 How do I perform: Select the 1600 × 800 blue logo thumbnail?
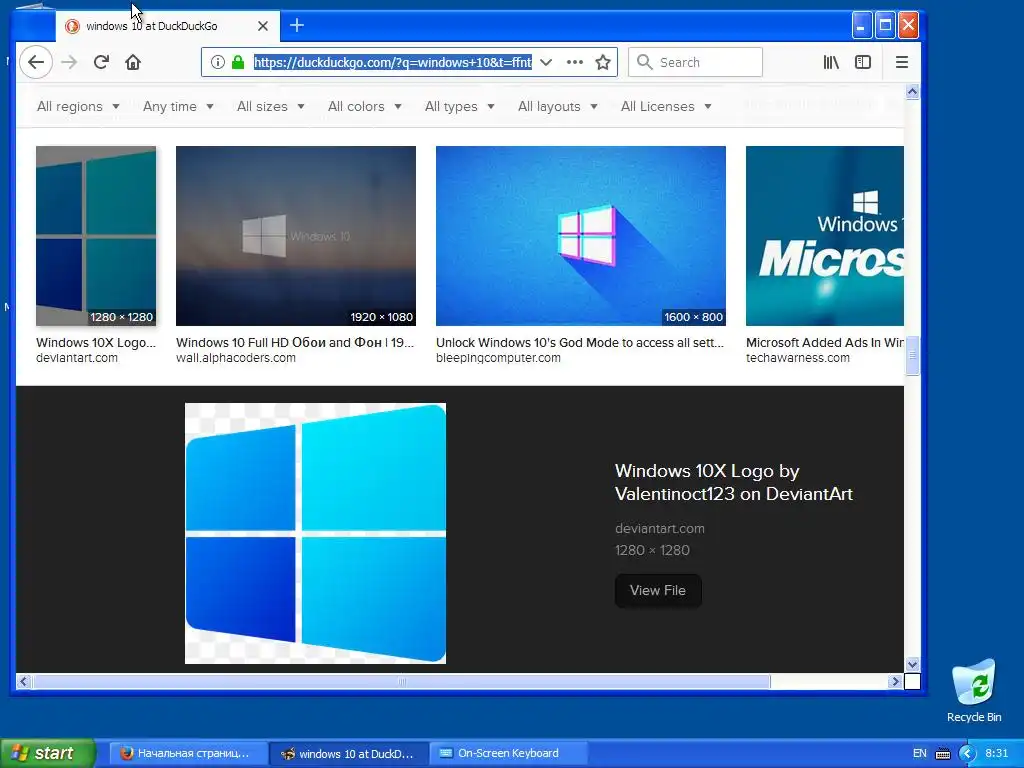click(581, 236)
